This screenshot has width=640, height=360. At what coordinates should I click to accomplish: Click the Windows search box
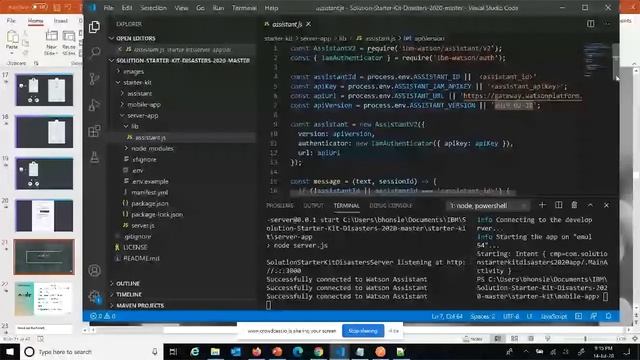pyautogui.click(x=91, y=351)
